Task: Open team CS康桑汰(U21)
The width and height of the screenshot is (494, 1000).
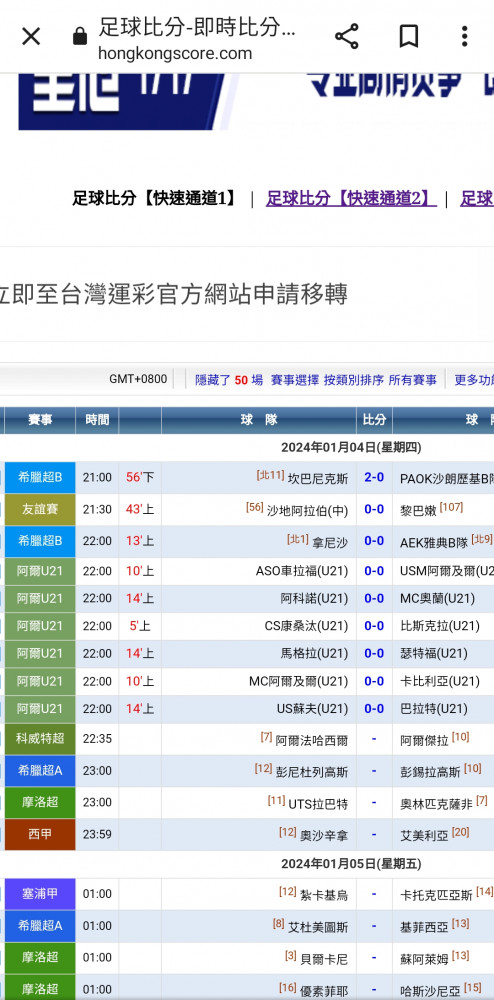Action: tap(307, 626)
